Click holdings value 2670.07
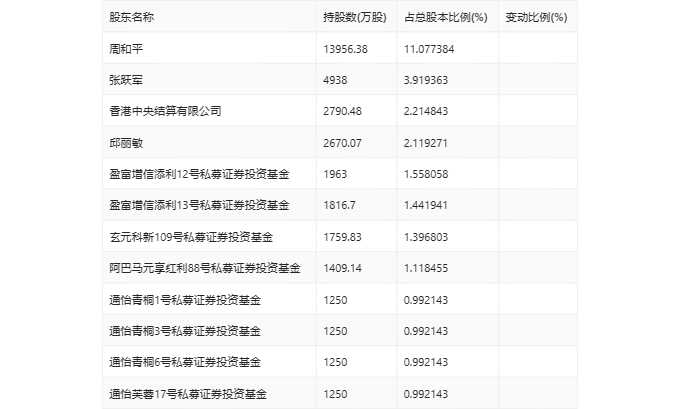 [x=342, y=143]
